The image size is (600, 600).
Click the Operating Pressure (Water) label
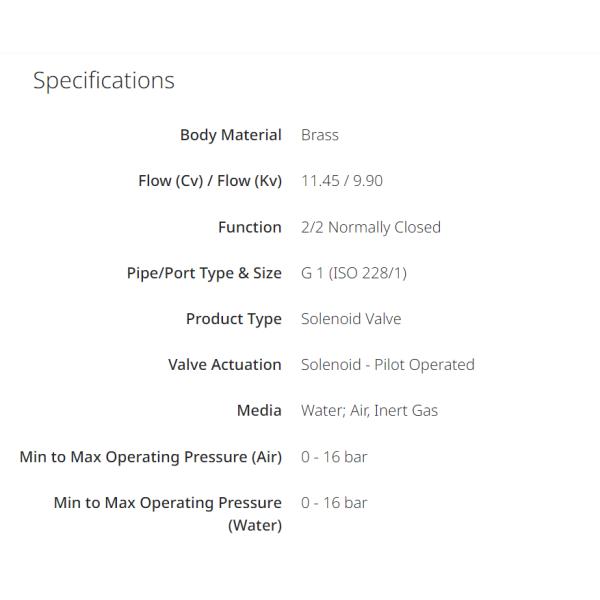(167, 513)
